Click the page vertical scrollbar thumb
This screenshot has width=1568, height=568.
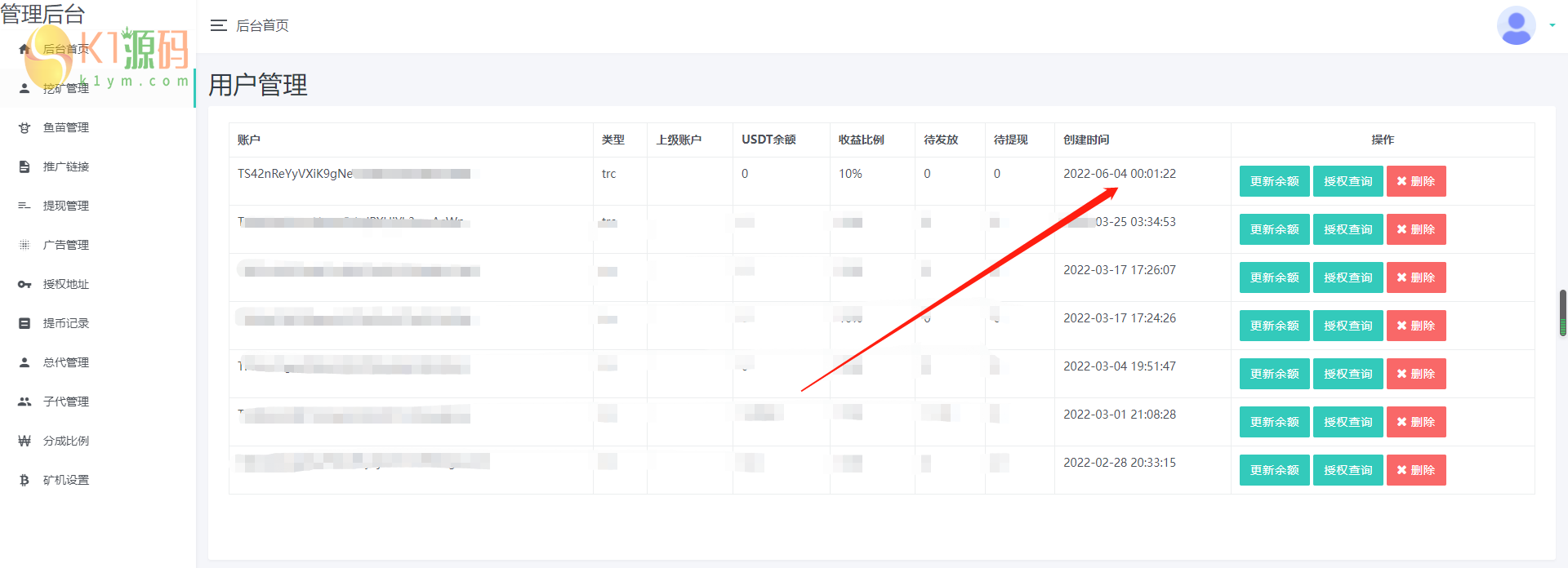1562,313
